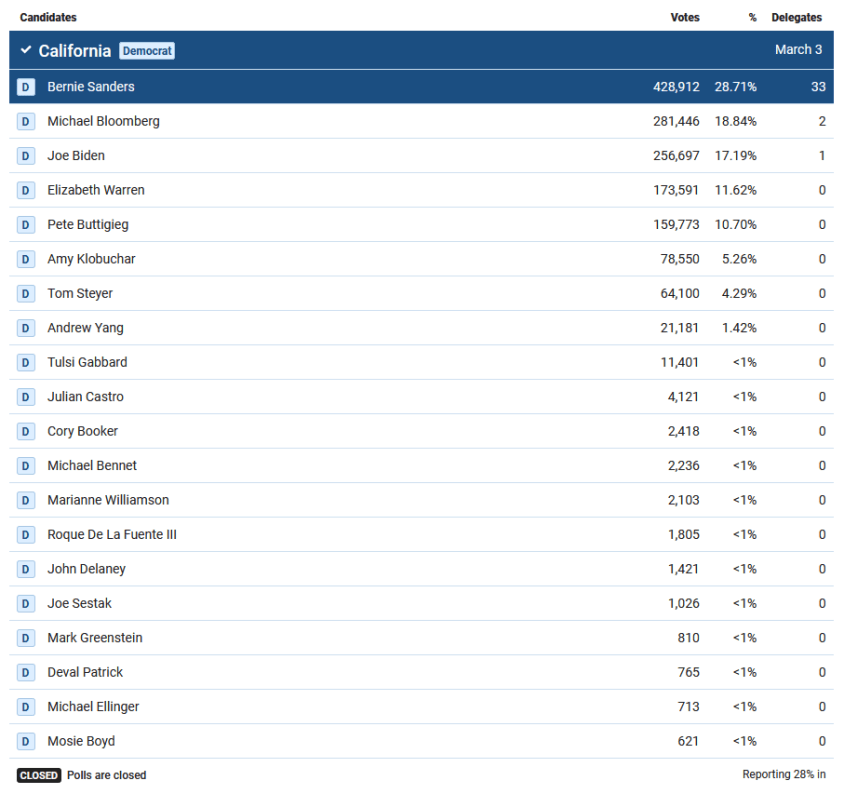Select the D badge next to Michael Bloomberg
Image resolution: width=844 pixels, height=794 pixels.
(24, 121)
